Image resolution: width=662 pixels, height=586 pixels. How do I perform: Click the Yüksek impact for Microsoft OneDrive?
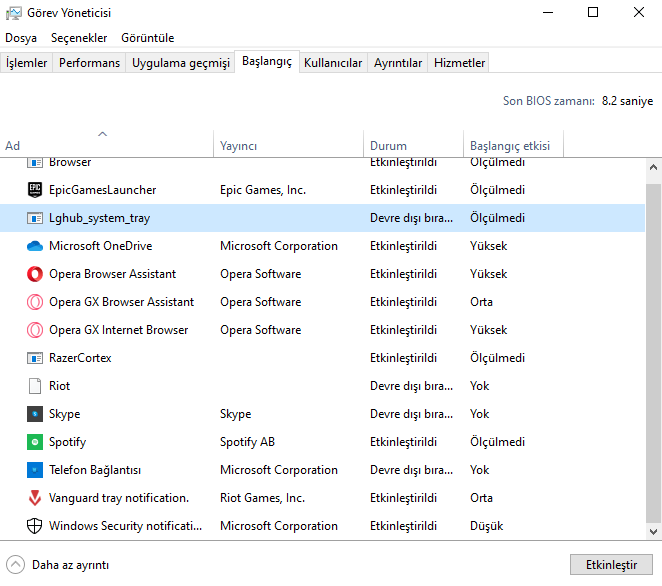[x=488, y=246]
